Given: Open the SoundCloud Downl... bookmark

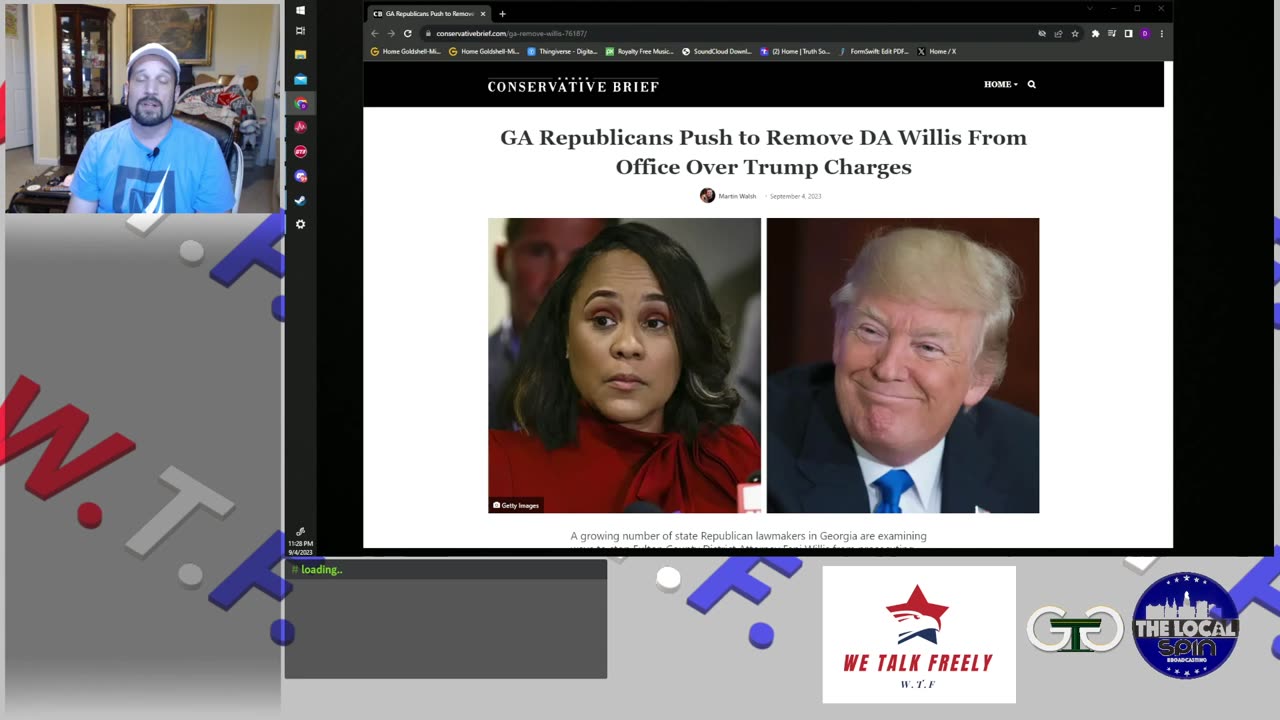Looking at the screenshot, I should 717,51.
